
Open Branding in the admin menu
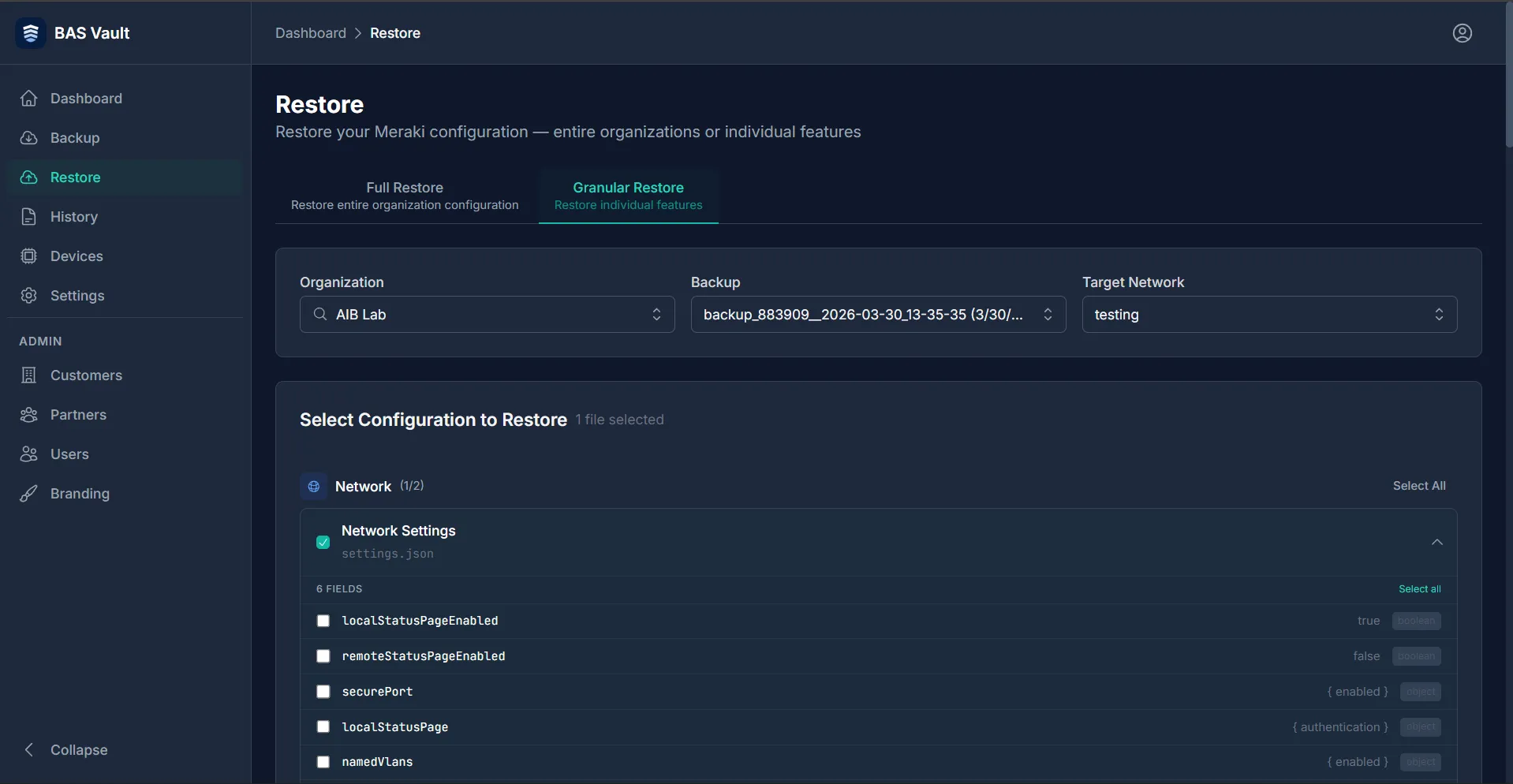pos(124,494)
